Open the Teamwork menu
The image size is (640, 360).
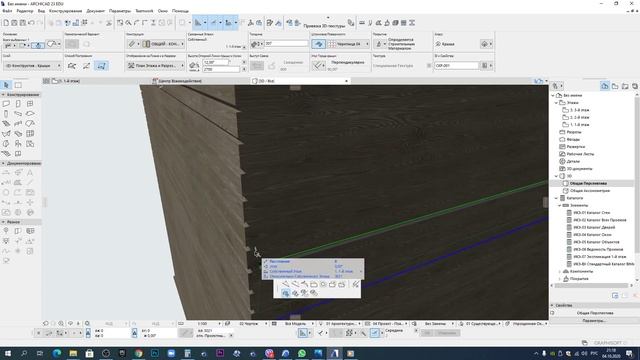(x=144, y=11)
